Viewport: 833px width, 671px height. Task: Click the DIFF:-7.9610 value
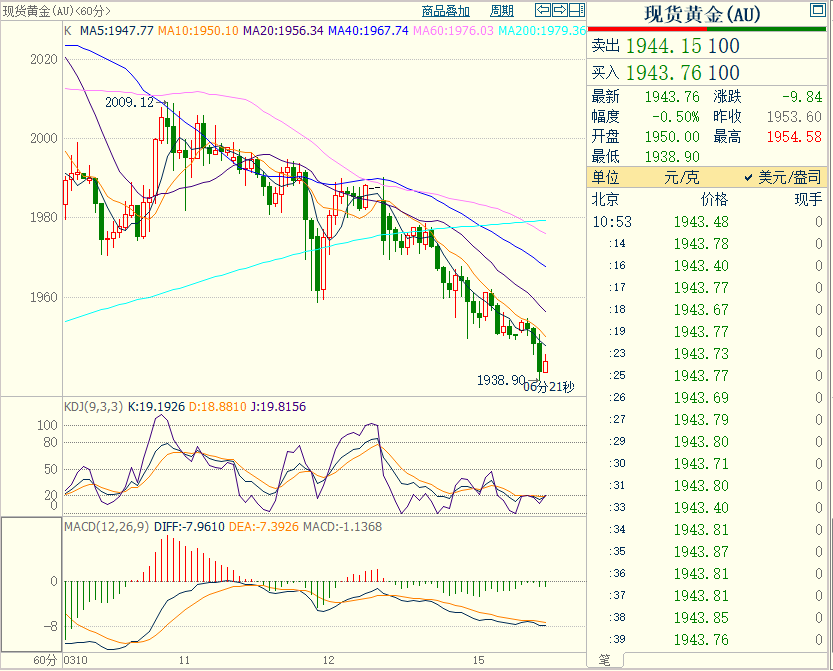pos(189,527)
